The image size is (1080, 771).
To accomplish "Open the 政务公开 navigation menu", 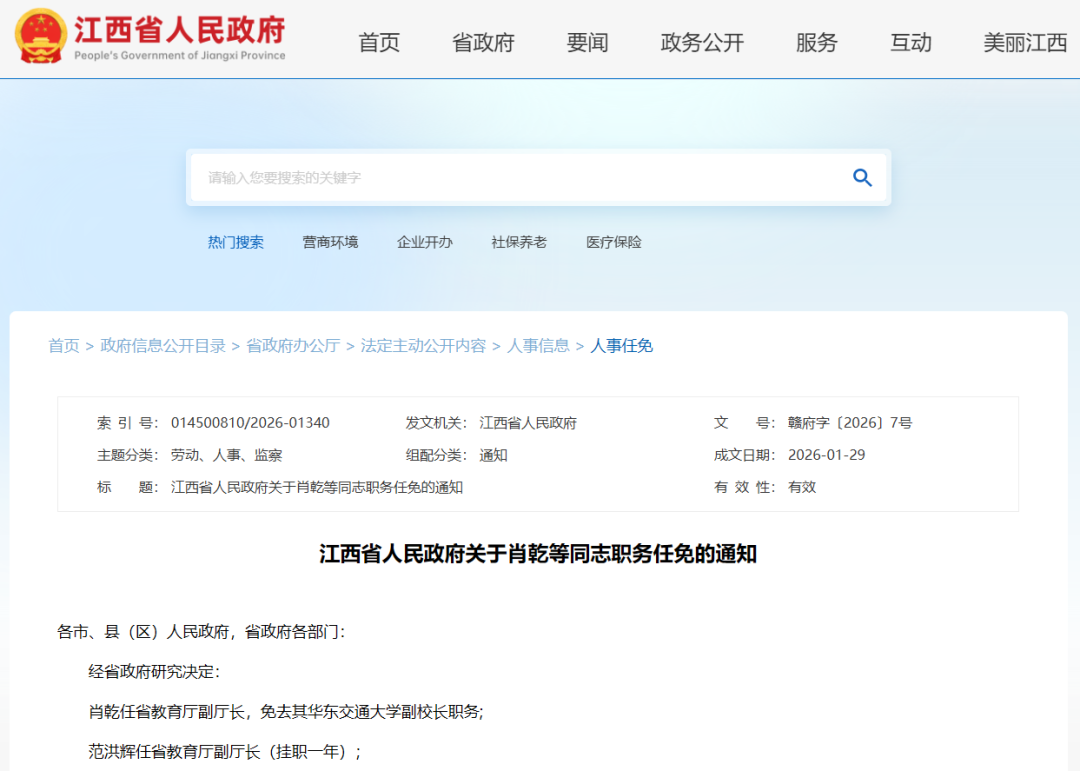I will (x=702, y=43).
